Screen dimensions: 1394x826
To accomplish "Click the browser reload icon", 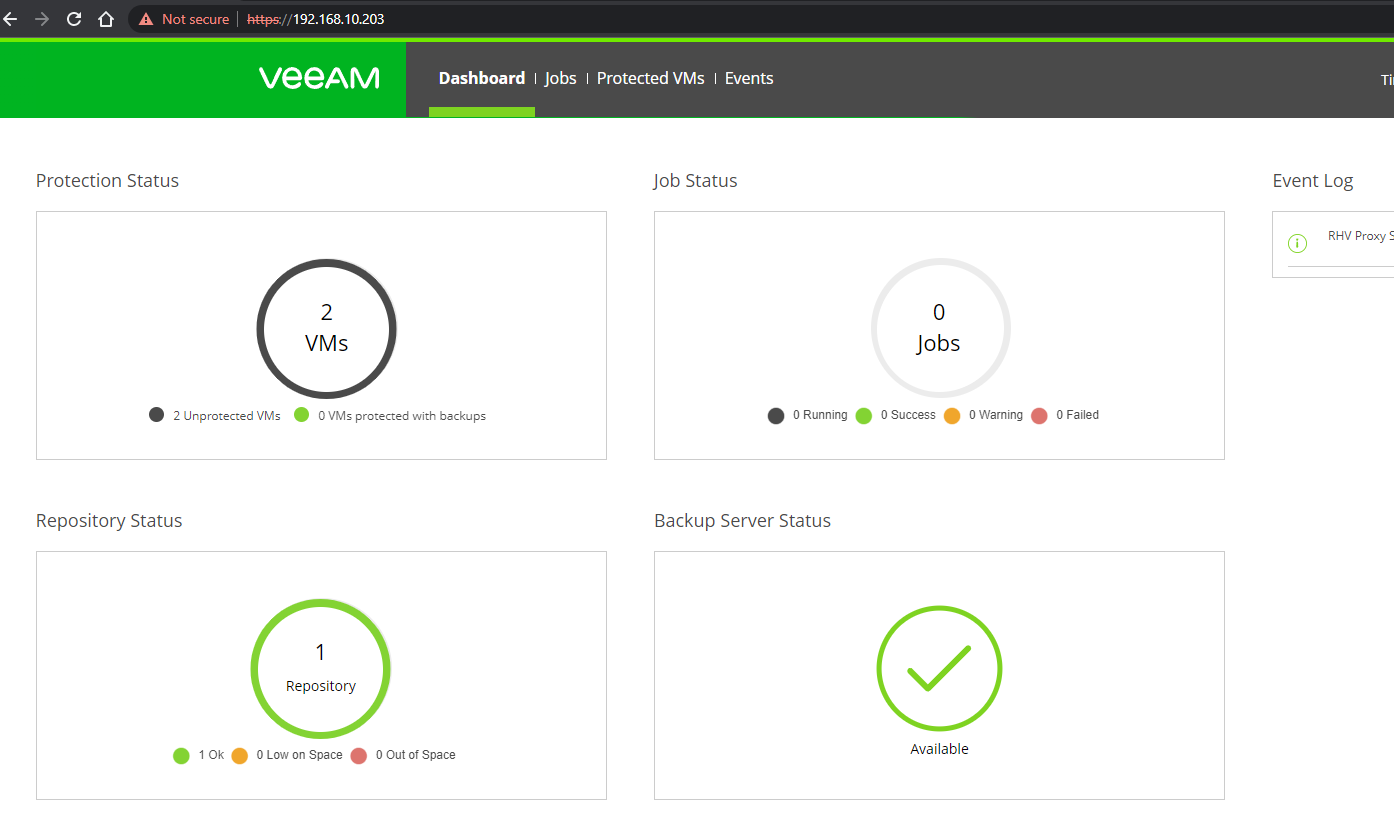I will click(74, 19).
